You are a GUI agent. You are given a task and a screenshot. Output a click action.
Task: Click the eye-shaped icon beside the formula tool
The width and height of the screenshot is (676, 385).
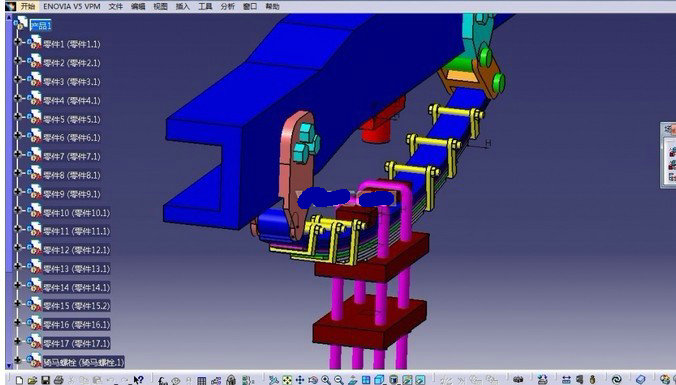point(176,381)
